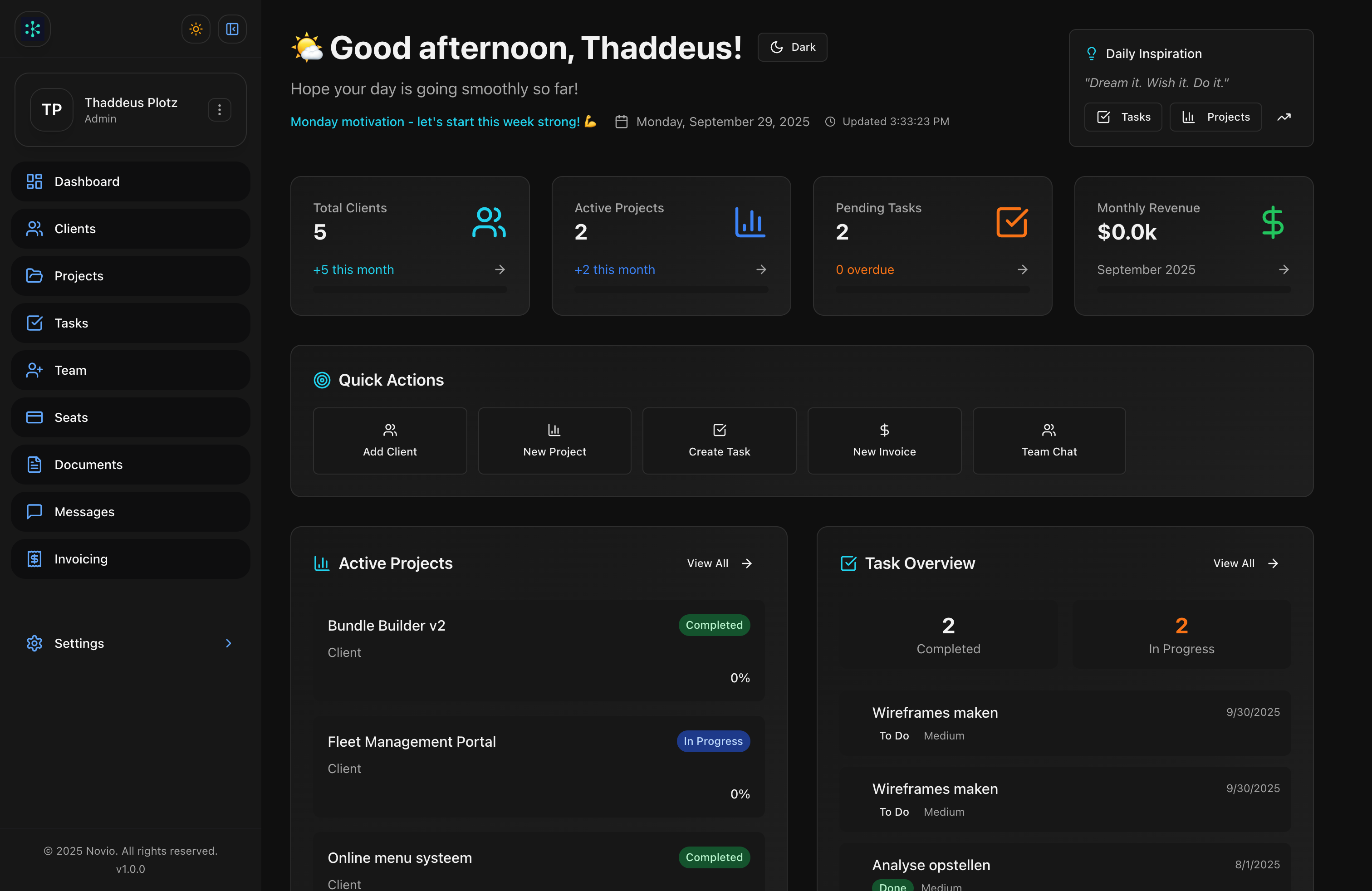Click the sun theme toggle in sidebar header
This screenshot has height=891, width=1372.
[x=196, y=29]
